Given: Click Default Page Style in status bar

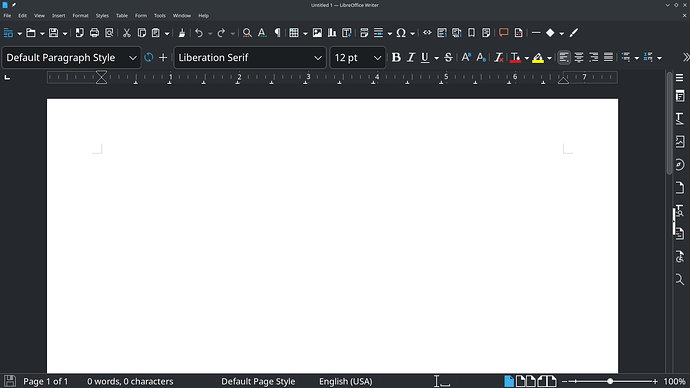Looking at the screenshot, I should click(x=258, y=381).
